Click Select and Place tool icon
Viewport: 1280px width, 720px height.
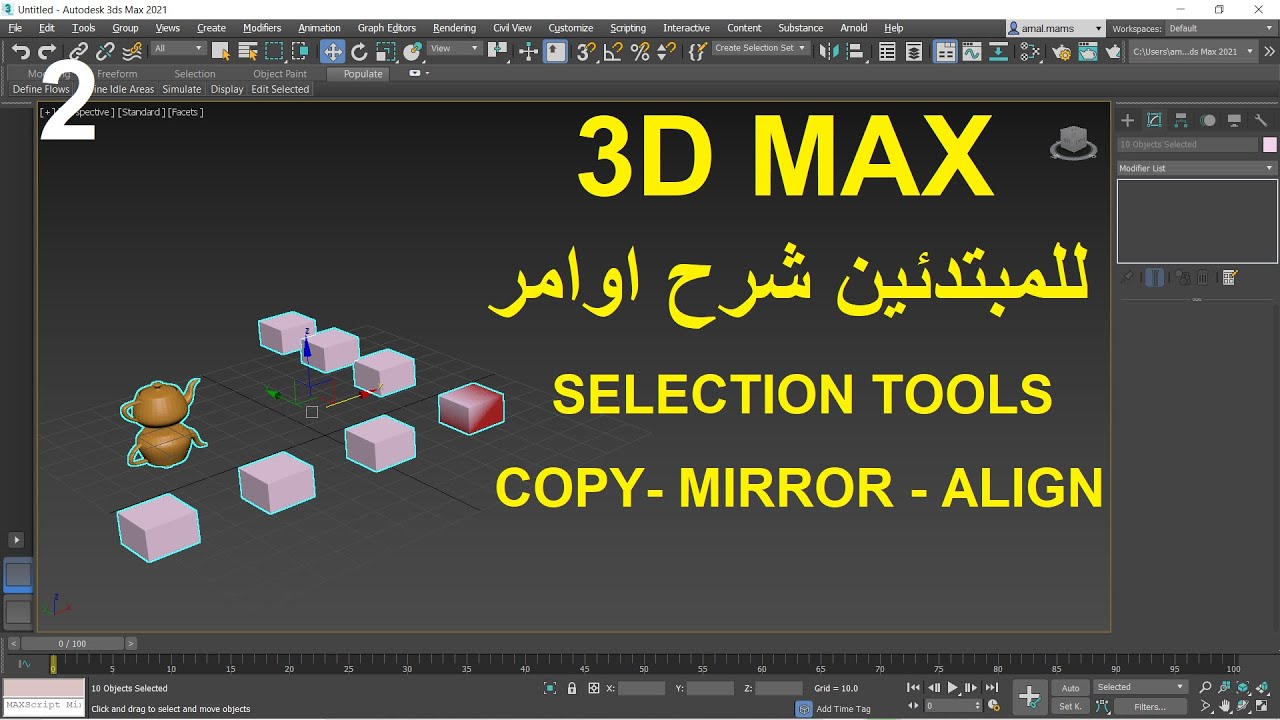pyautogui.click(x=412, y=52)
